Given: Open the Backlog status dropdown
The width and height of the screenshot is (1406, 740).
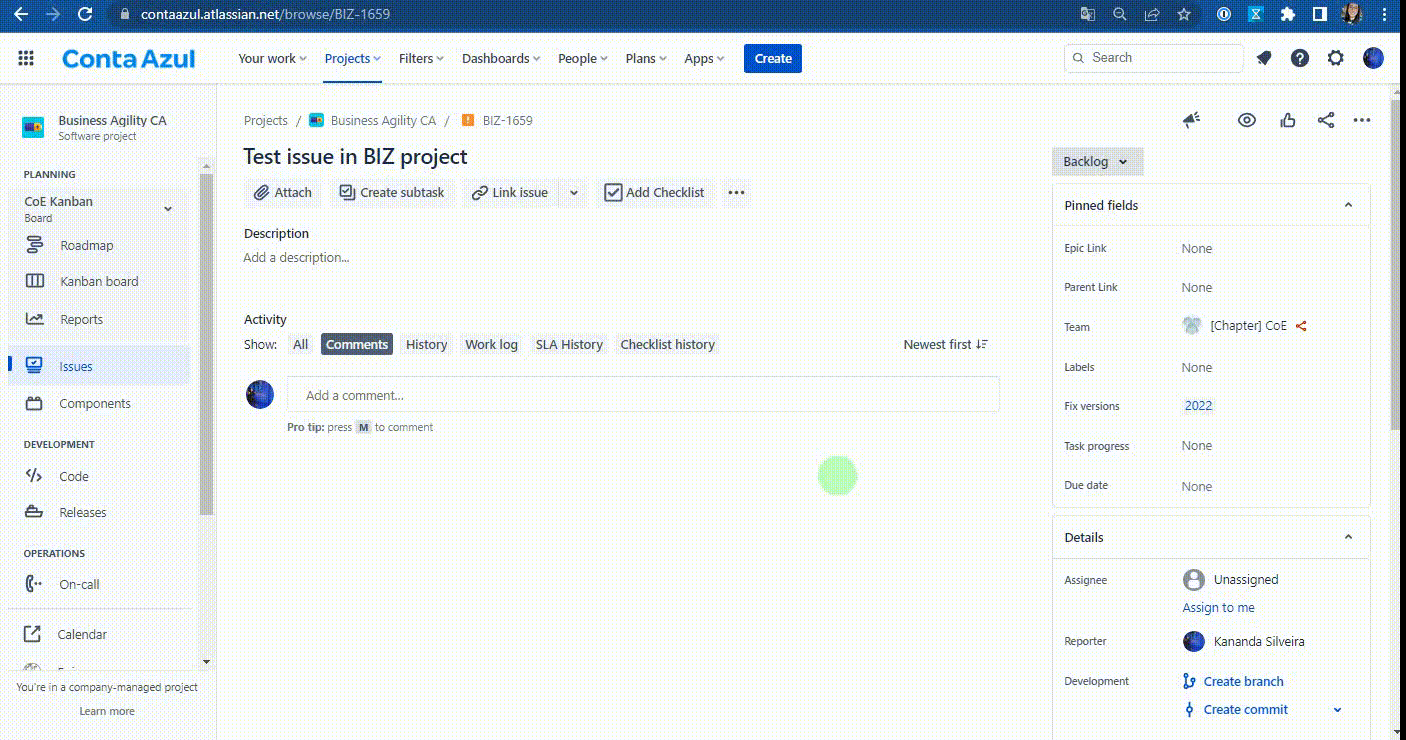Looking at the screenshot, I should [1097, 161].
